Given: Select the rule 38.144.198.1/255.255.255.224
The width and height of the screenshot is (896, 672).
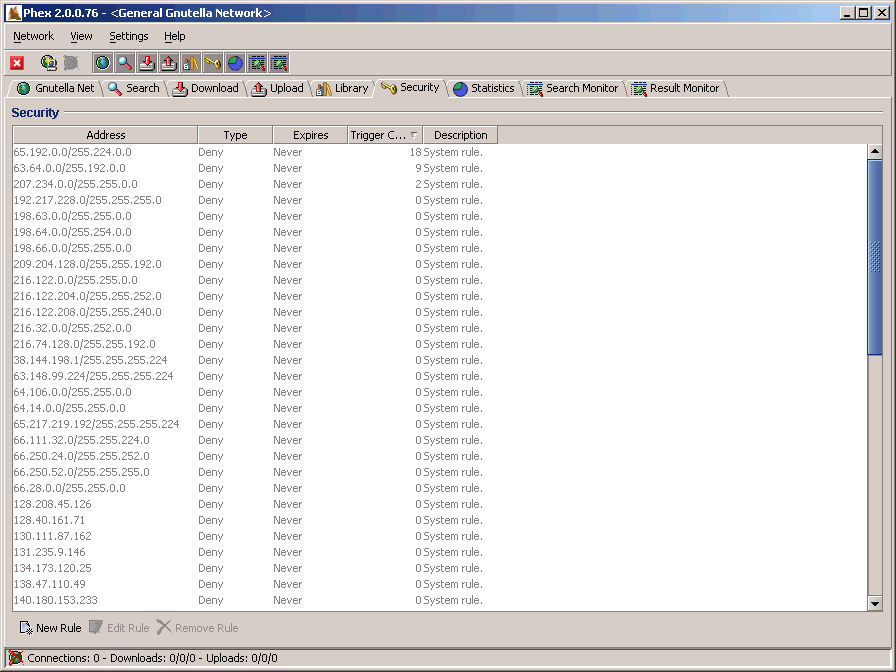Looking at the screenshot, I should (255, 360).
